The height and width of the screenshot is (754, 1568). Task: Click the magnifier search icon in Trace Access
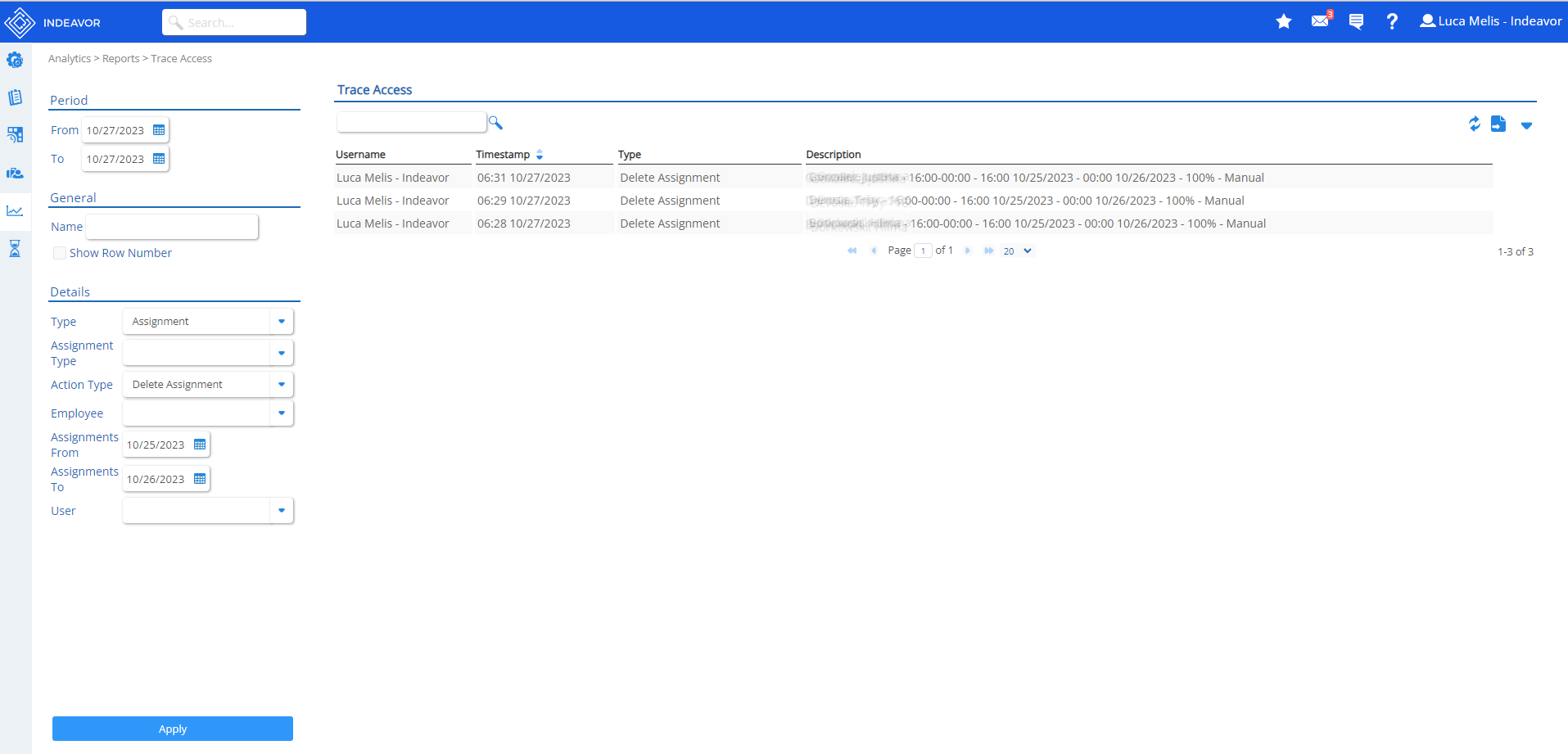point(495,123)
